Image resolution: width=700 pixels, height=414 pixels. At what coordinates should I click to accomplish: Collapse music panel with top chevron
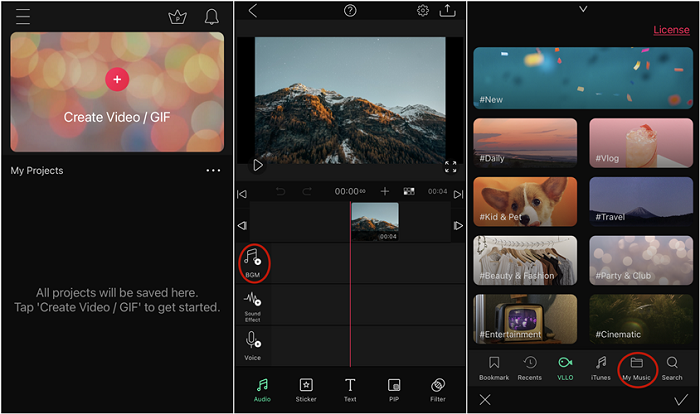click(x=584, y=9)
